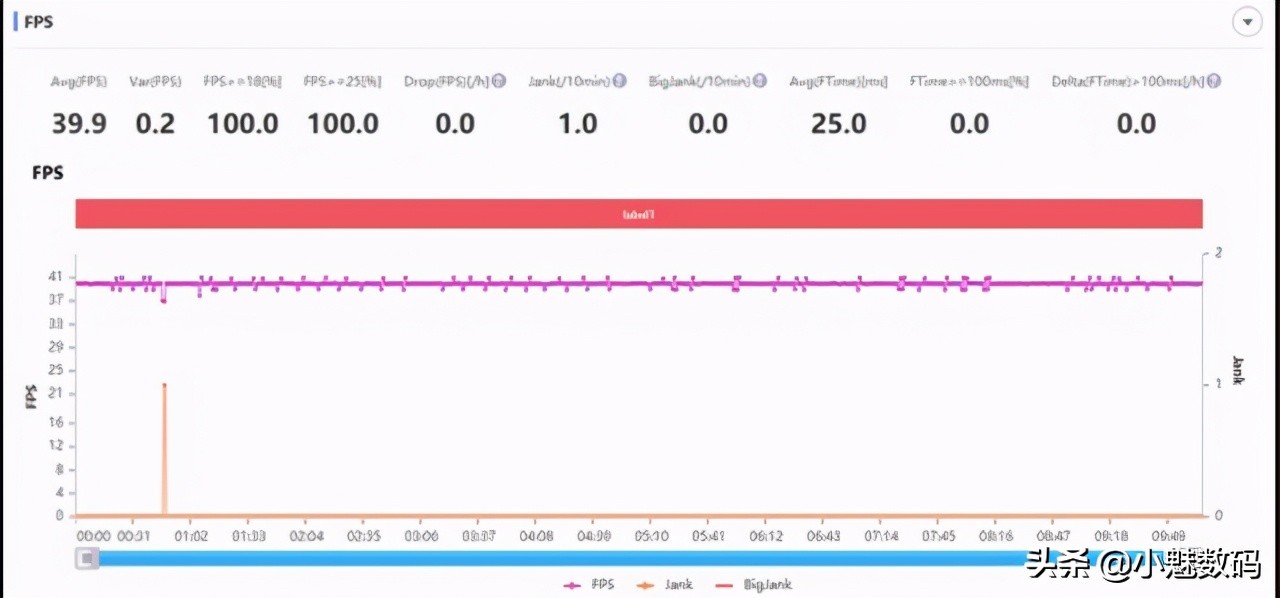The image size is (1280, 598).
Task: Toggle the FPS series in legend
Action: pyautogui.click(x=589, y=584)
